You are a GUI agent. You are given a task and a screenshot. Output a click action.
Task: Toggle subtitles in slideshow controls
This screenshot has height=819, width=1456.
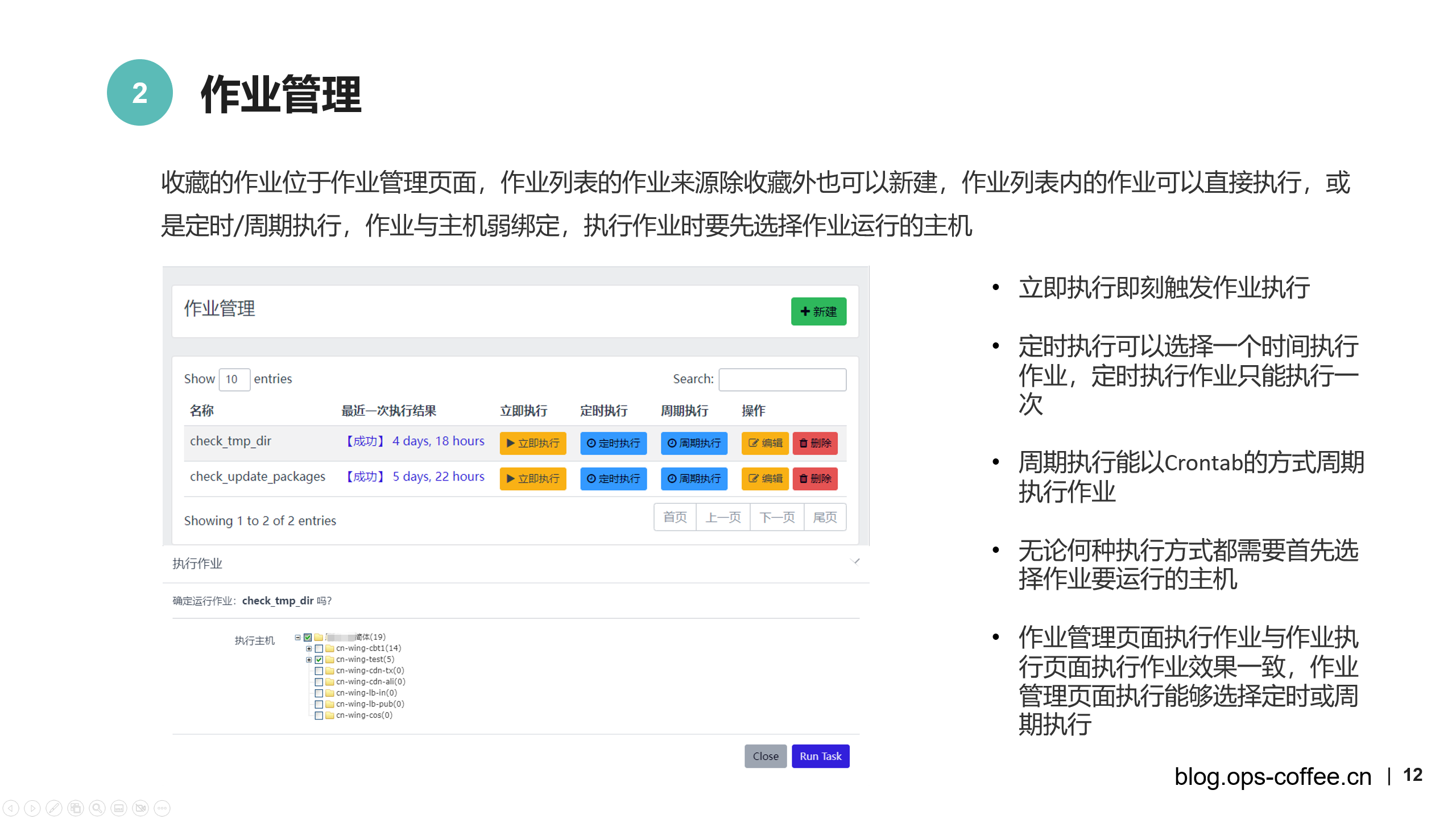pyautogui.click(x=119, y=808)
